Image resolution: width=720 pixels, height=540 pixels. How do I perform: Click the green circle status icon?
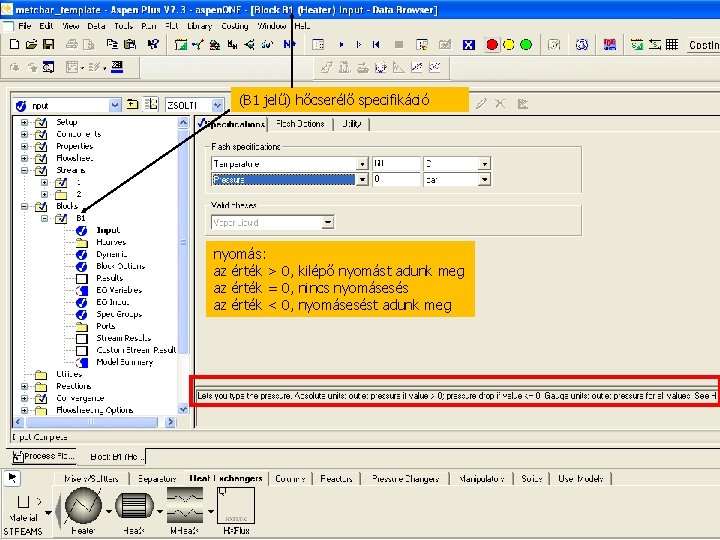click(x=526, y=45)
